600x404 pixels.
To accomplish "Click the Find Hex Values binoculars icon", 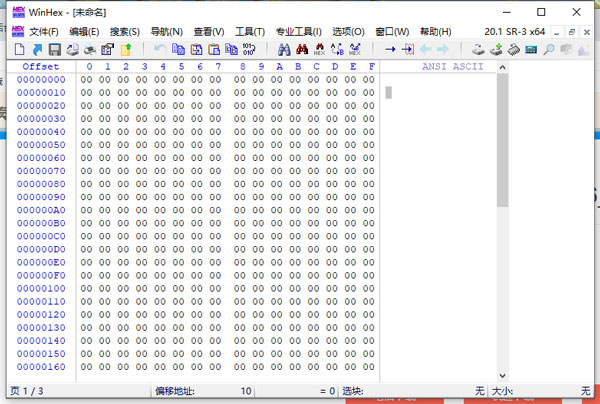I will (x=319, y=49).
